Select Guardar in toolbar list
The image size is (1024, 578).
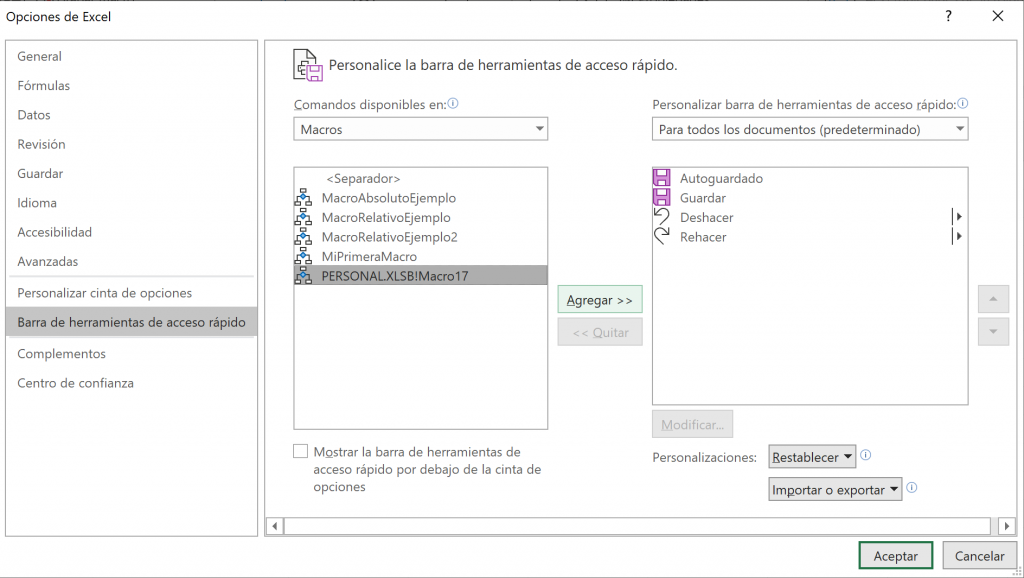(810, 198)
